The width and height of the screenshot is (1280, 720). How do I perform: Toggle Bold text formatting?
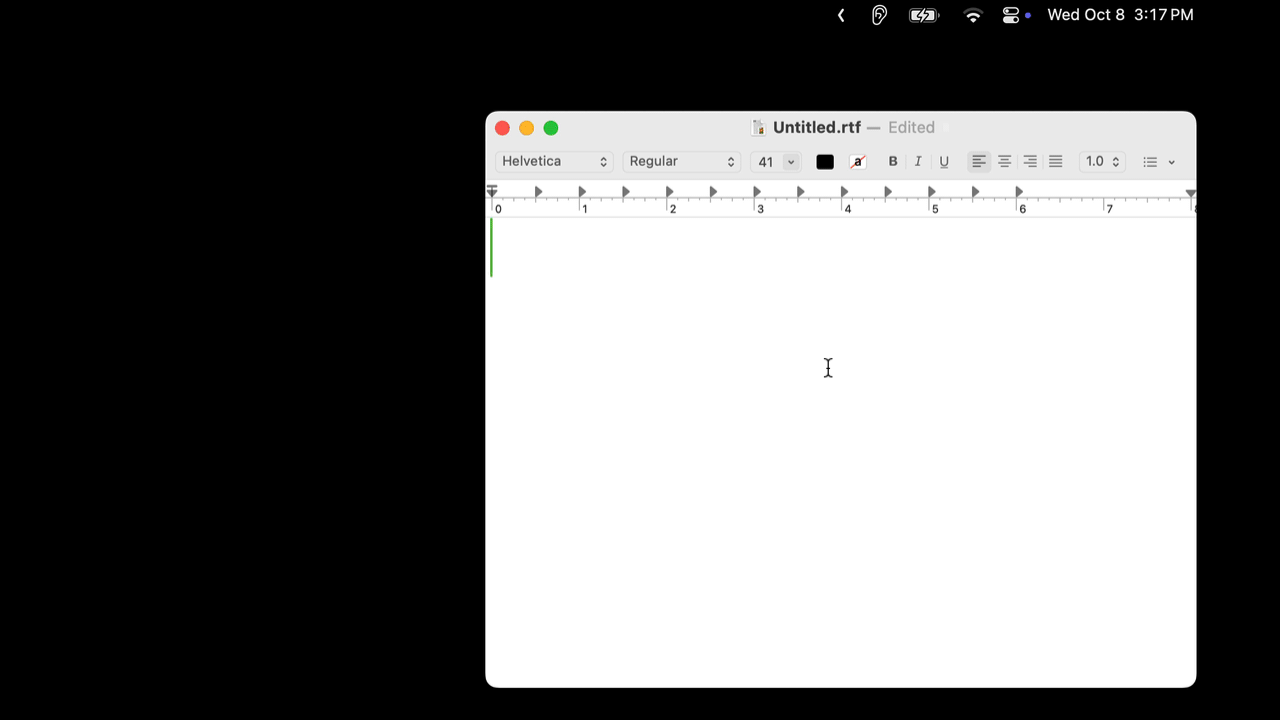pos(893,162)
